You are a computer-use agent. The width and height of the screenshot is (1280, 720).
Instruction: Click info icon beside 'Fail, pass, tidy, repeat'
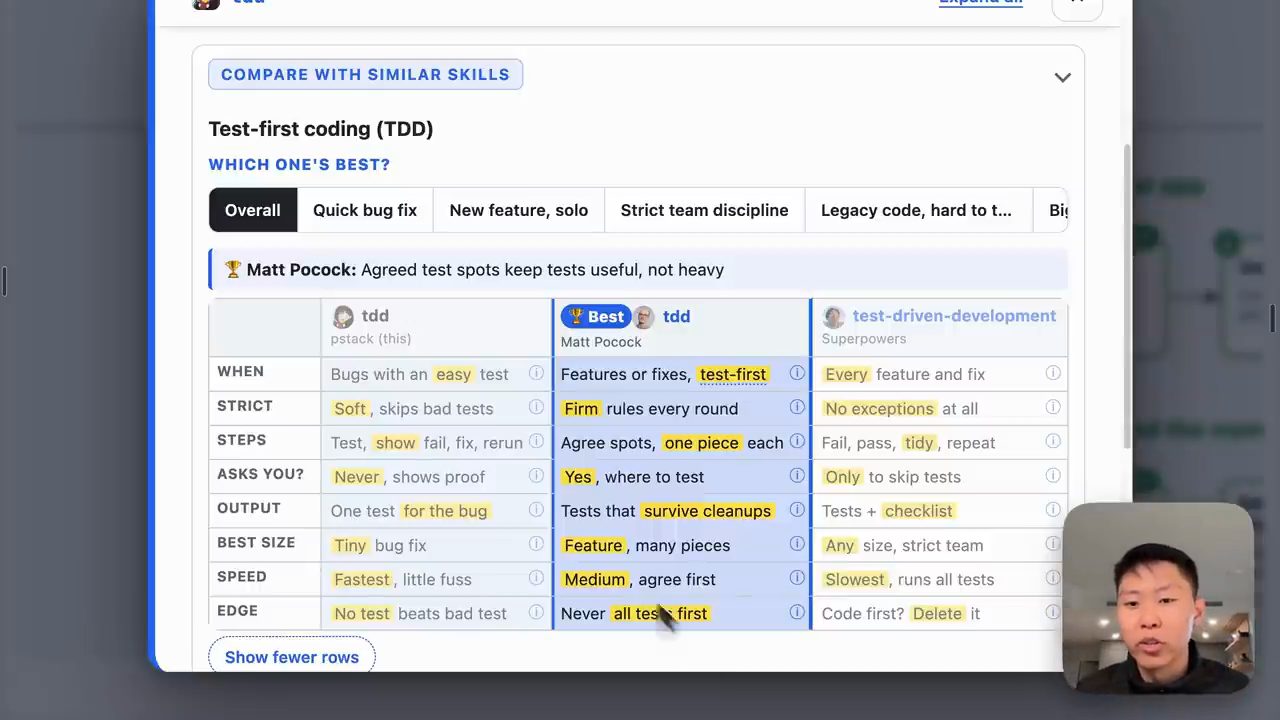tap(1053, 441)
